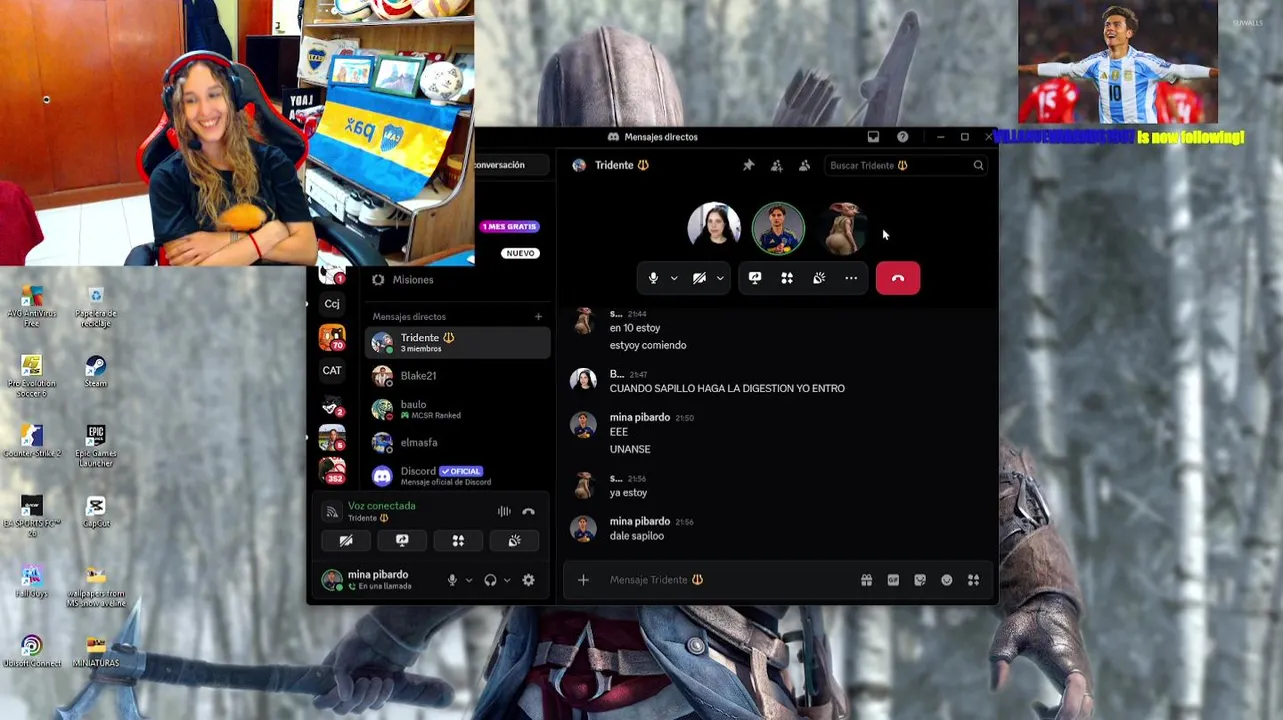Deafen with headphones icon in user panel
1283x720 pixels.
coord(490,580)
